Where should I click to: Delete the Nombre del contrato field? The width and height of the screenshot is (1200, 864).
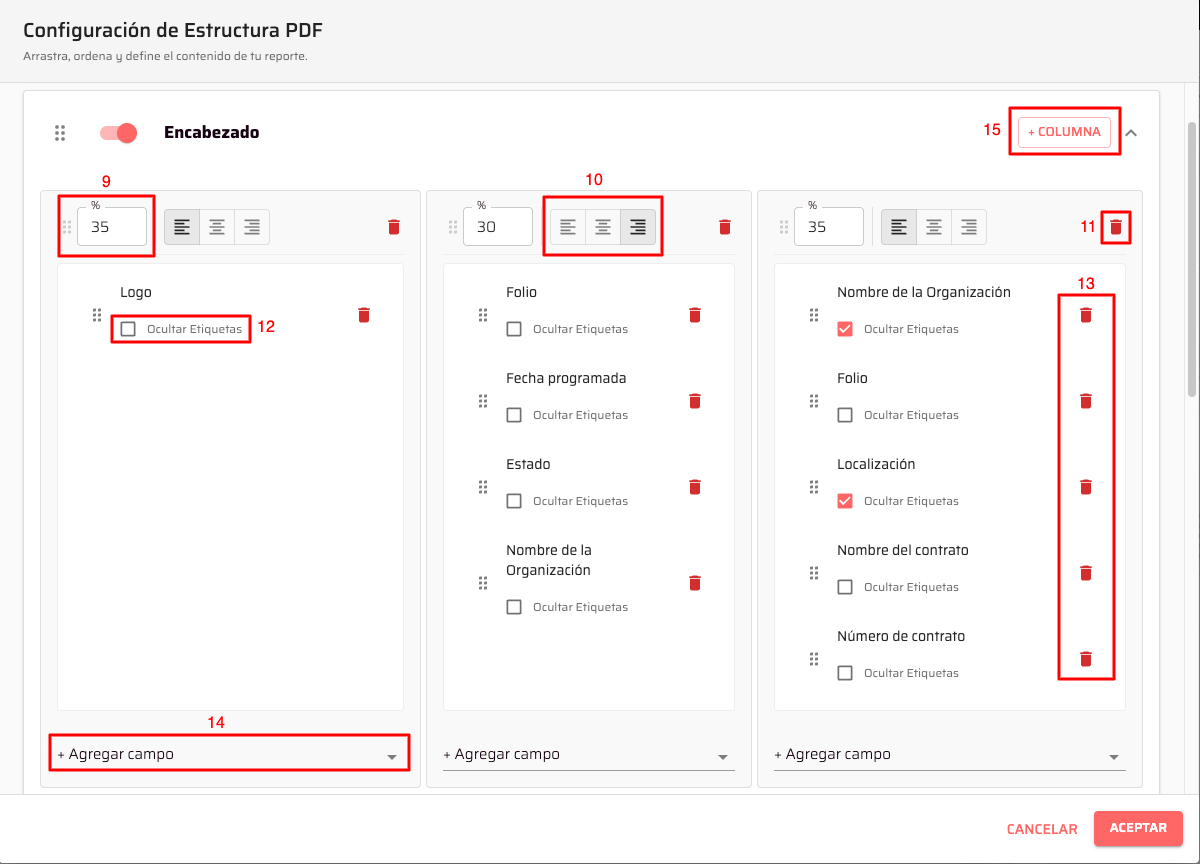[1085, 573]
